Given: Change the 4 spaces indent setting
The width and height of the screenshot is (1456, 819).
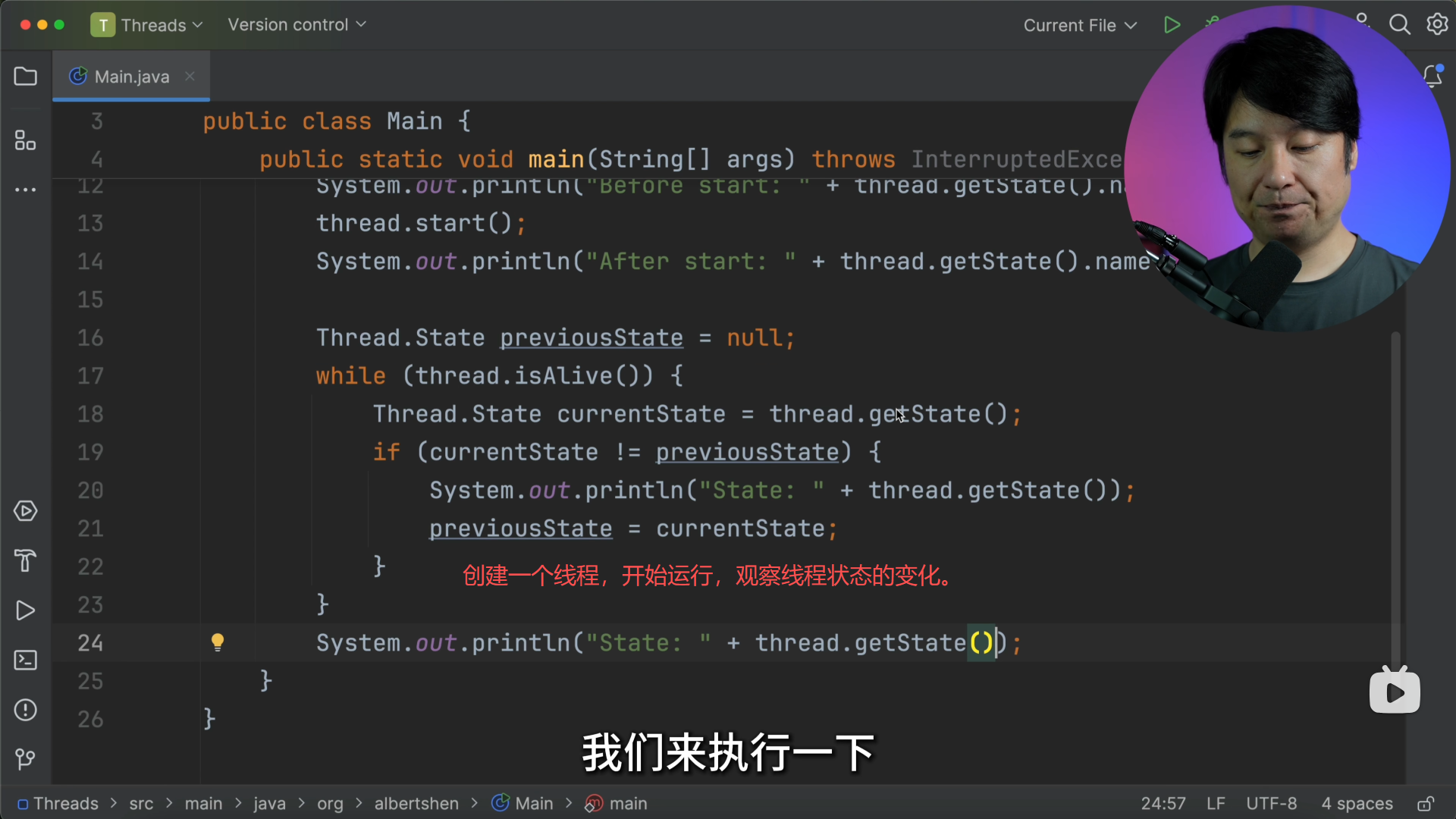Looking at the screenshot, I should pyautogui.click(x=1357, y=804).
